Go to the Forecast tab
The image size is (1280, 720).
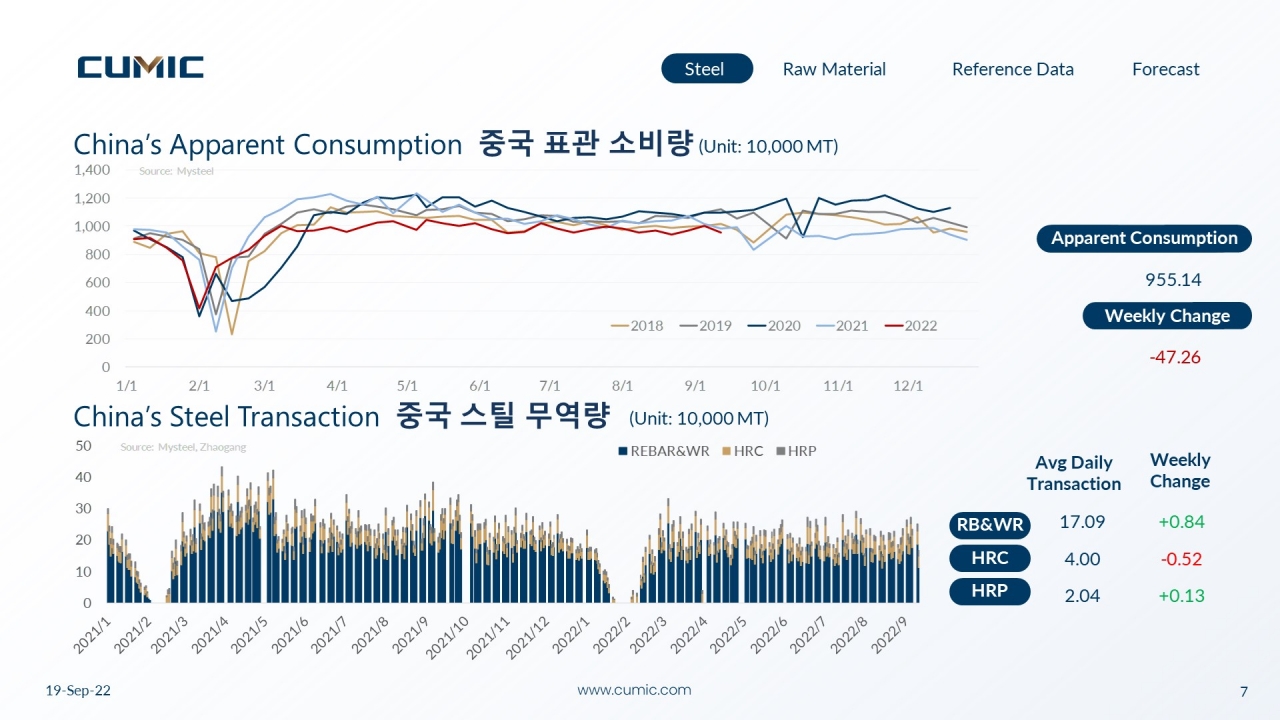[x=1165, y=69]
